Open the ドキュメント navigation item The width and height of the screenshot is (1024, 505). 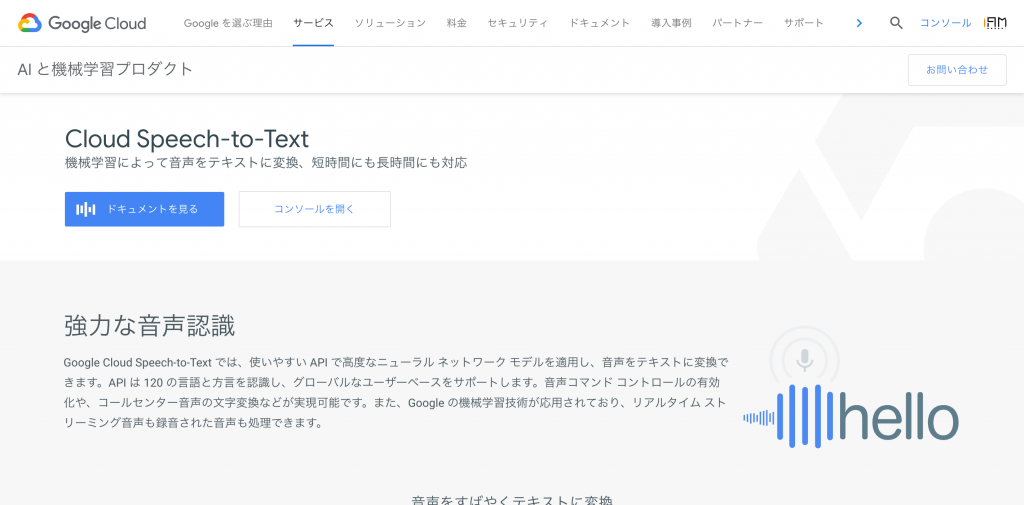click(x=600, y=24)
